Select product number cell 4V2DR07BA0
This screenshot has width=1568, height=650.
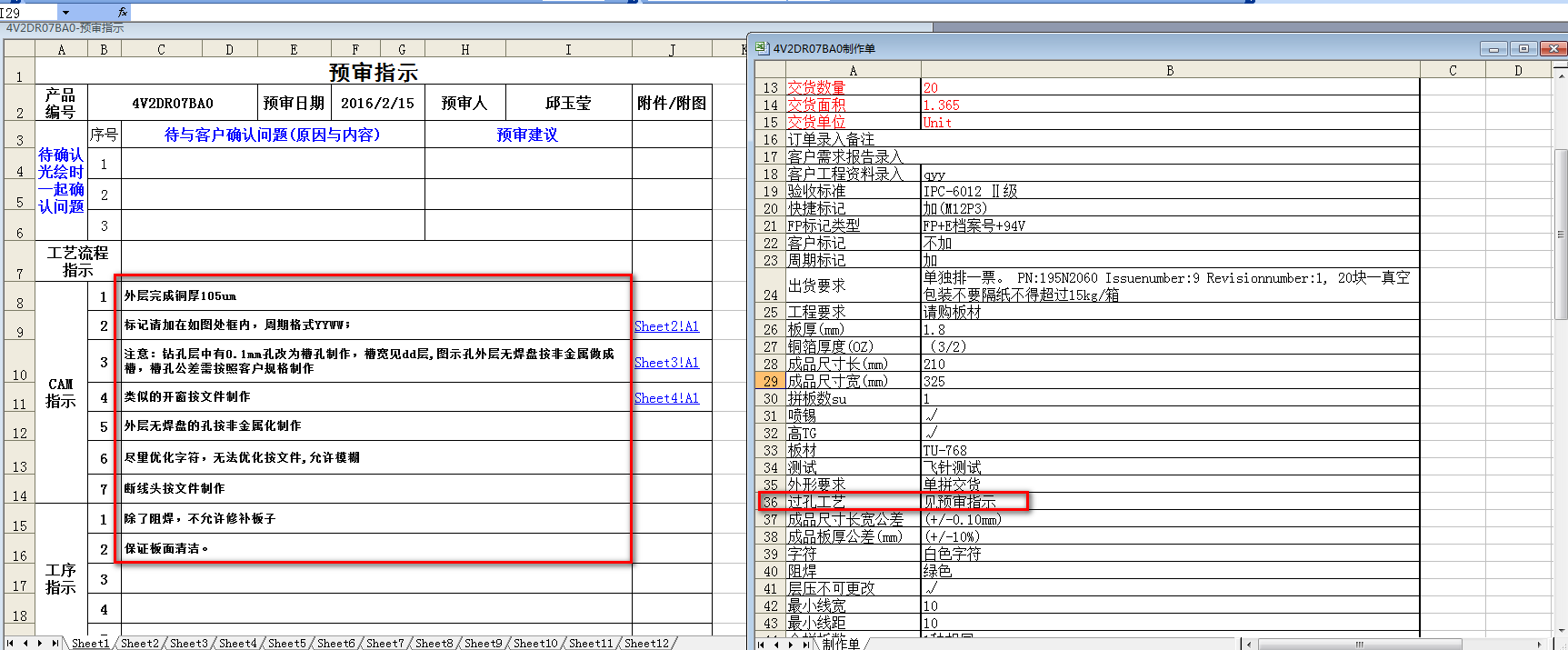pos(173,103)
